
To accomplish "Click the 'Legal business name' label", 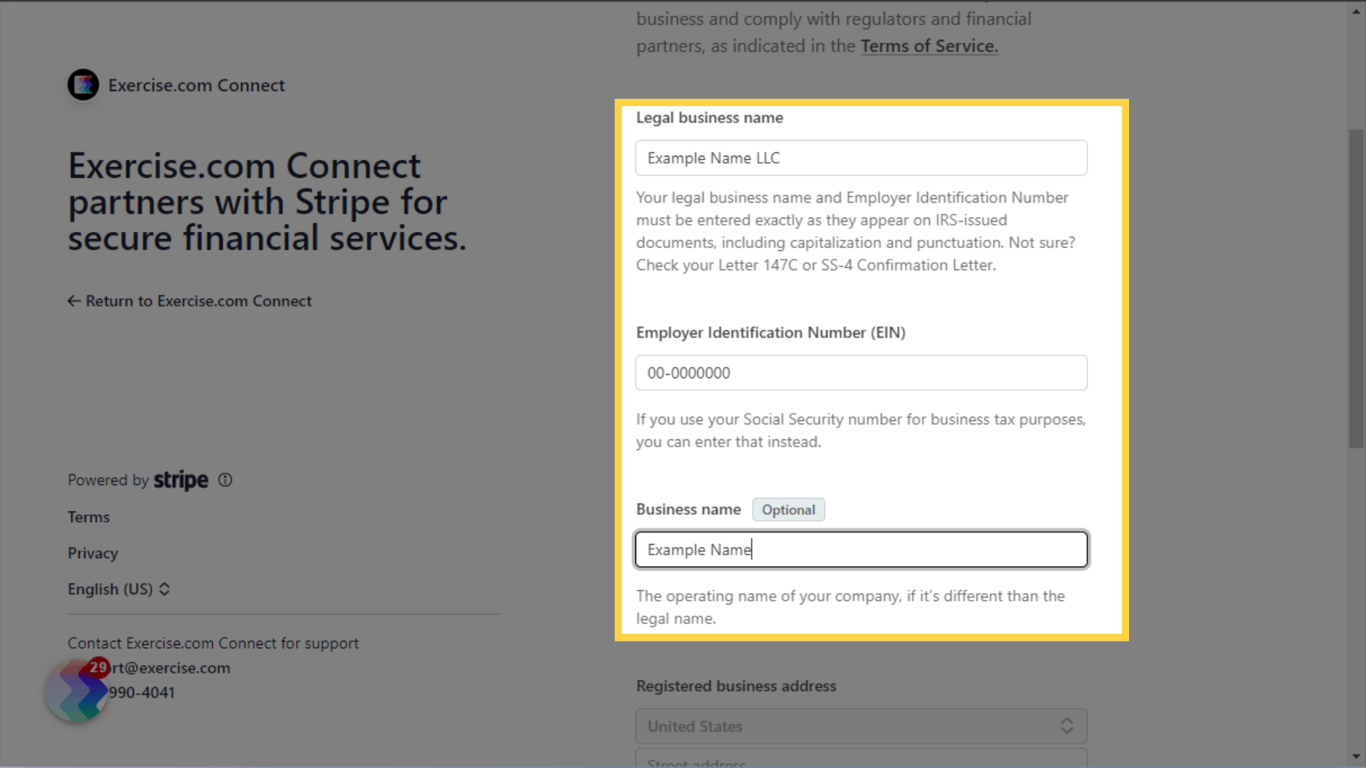I will (x=710, y=118).
